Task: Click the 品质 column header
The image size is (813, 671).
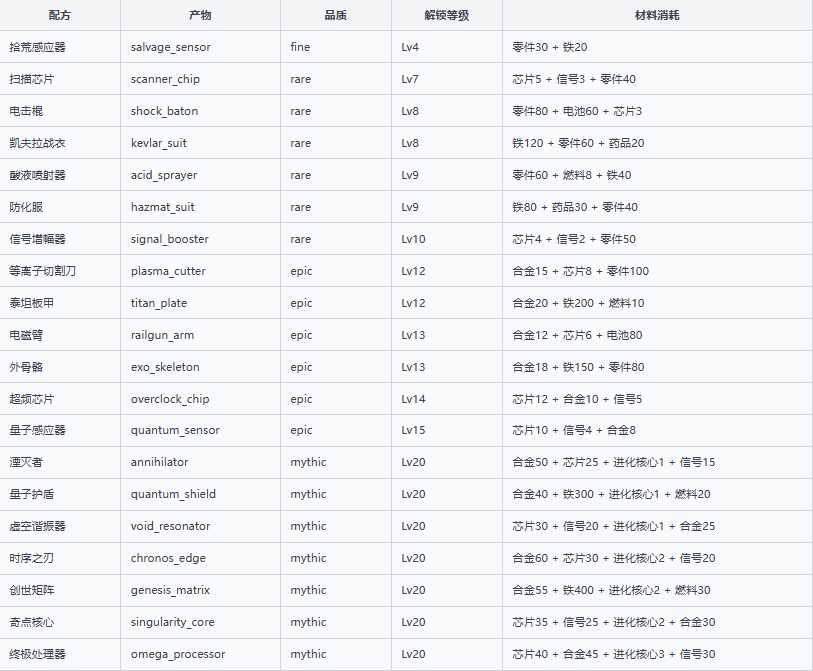Action: click(x=335, y=15)
